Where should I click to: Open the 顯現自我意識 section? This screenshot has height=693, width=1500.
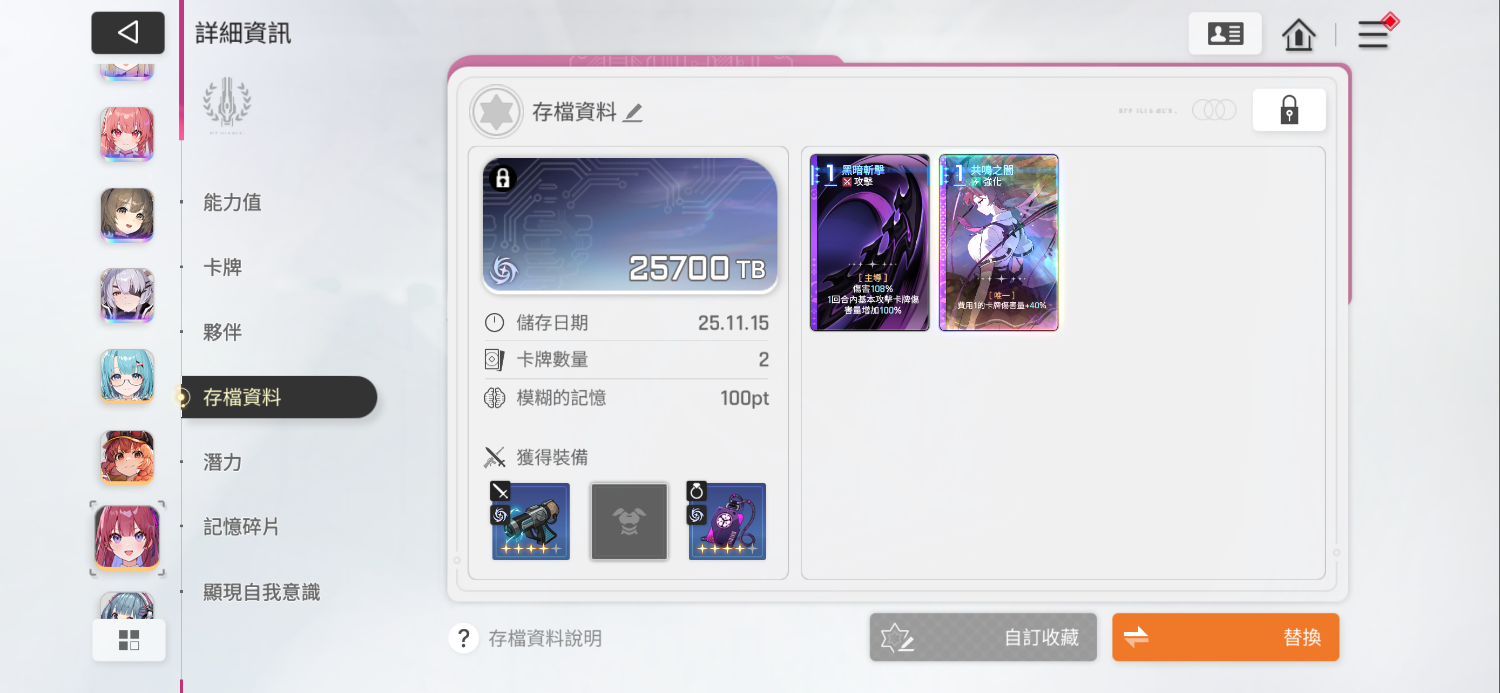click(x=261, y=592)
